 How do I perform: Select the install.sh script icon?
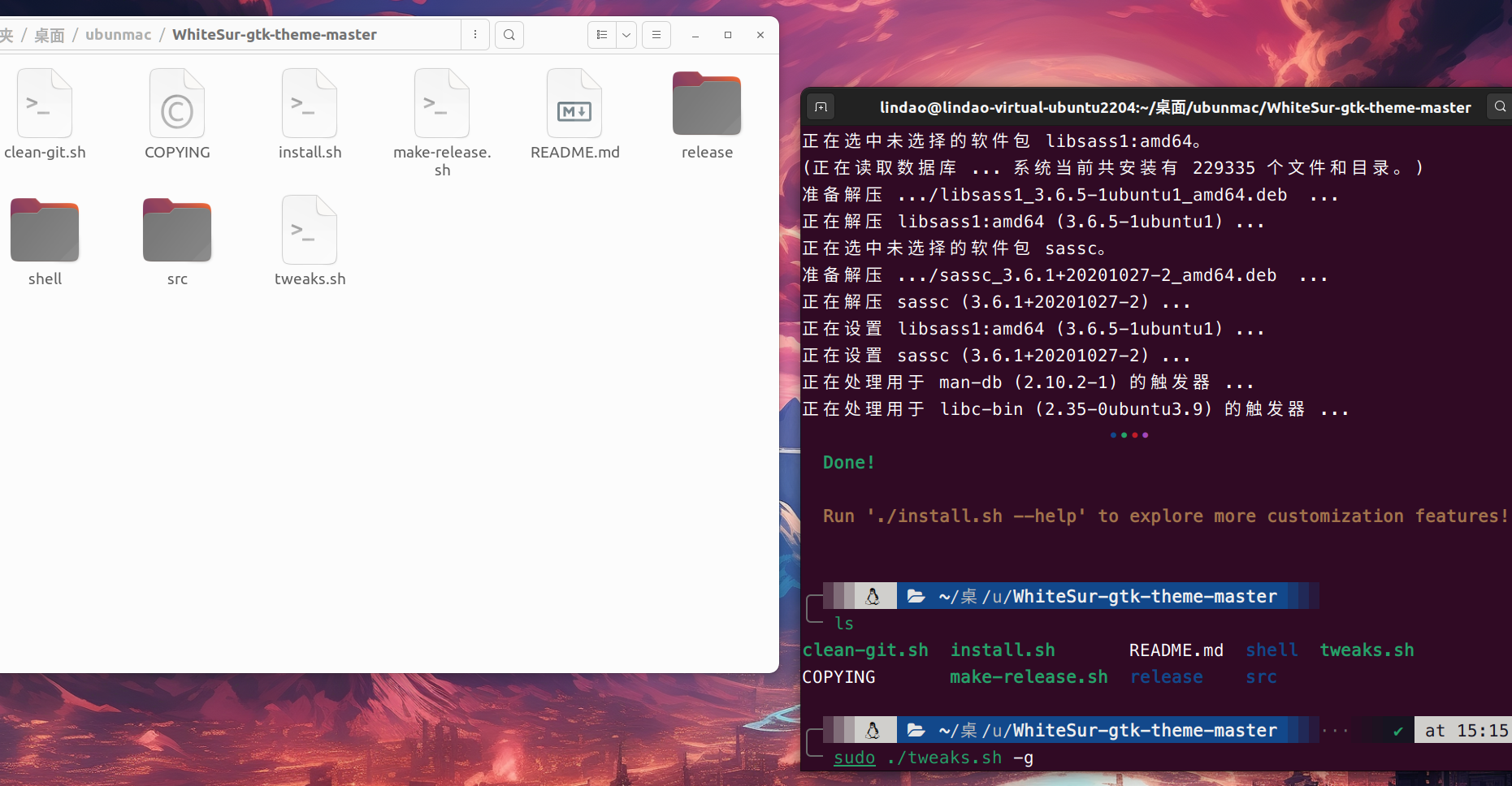(310, 103)
